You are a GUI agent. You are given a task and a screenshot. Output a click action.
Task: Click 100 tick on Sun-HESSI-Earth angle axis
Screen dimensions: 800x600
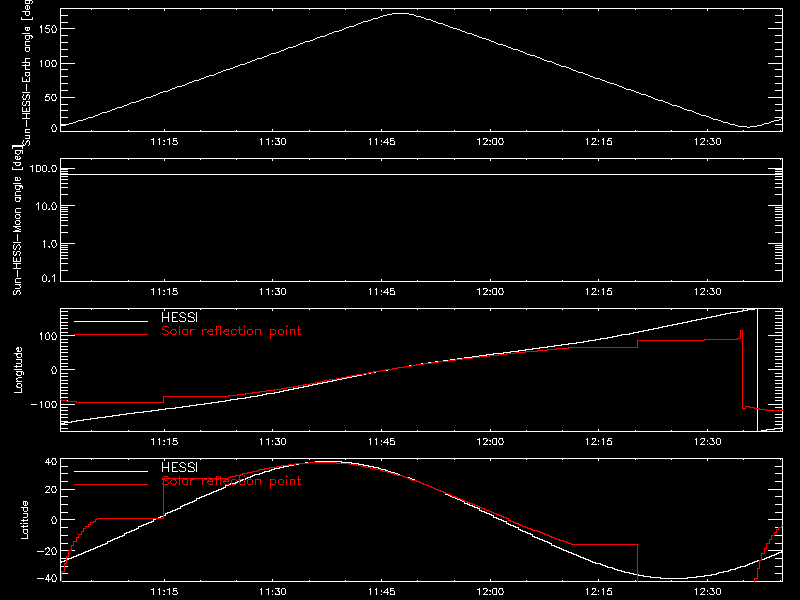pyautogui.click(x=48, y=64)
